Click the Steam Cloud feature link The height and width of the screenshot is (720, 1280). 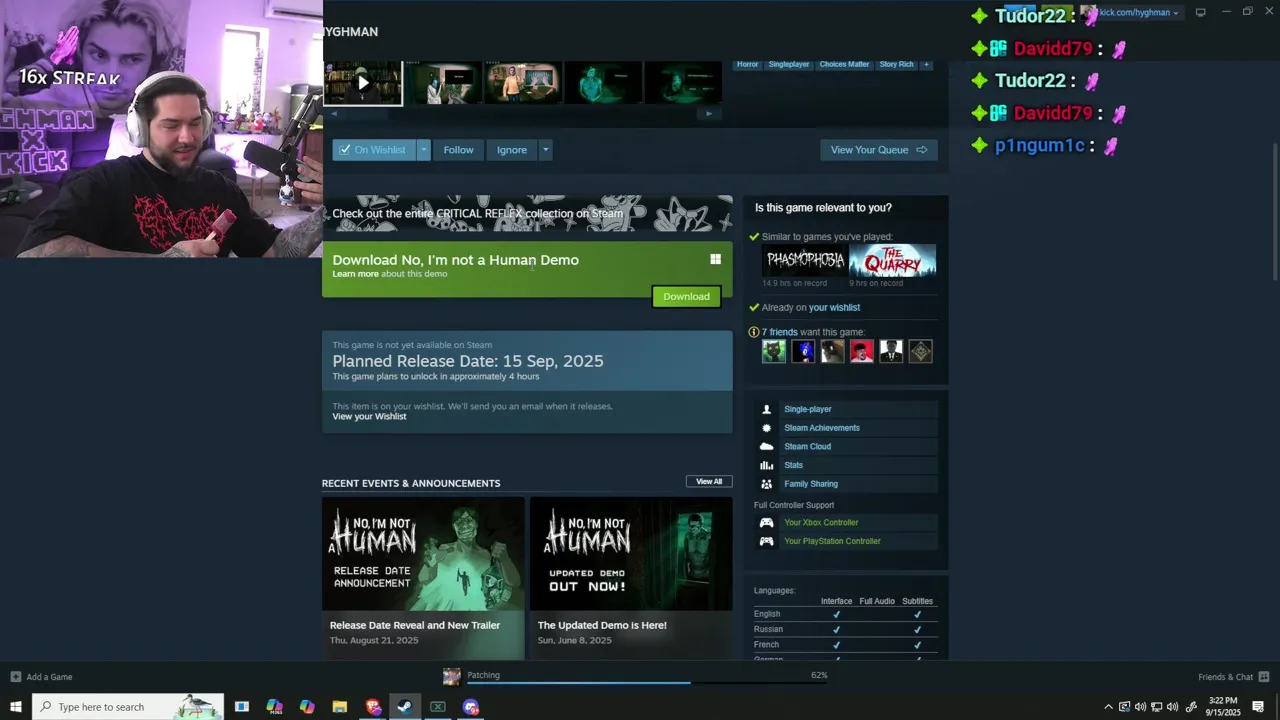coord(807,447)
